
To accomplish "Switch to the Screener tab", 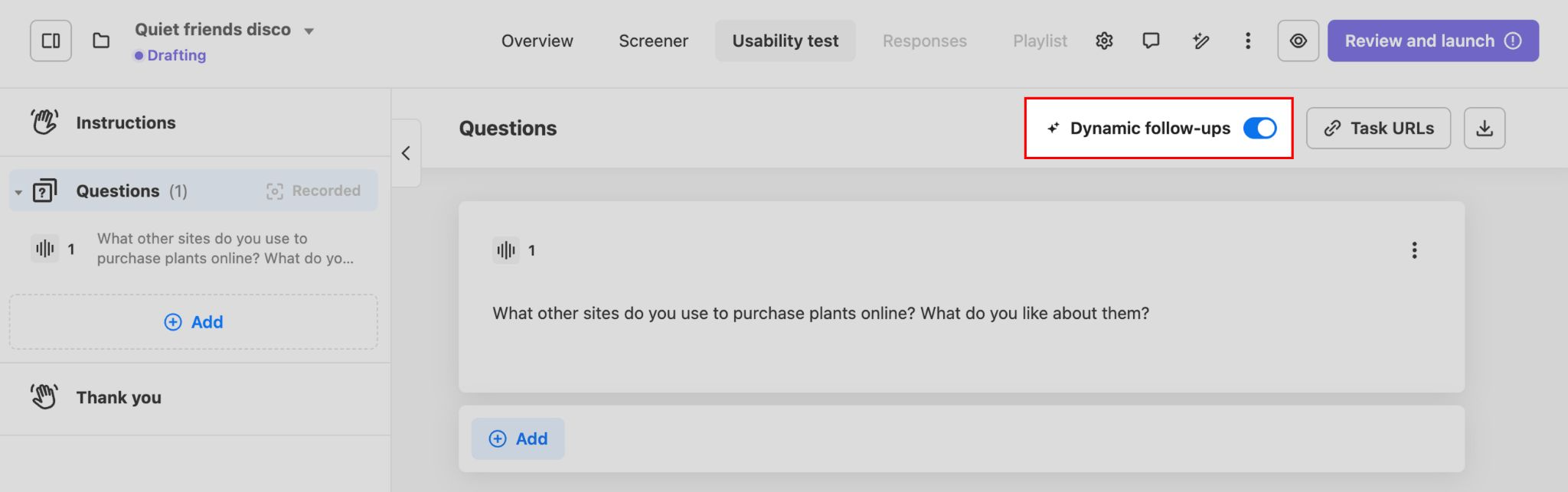I will pos(653,41).
